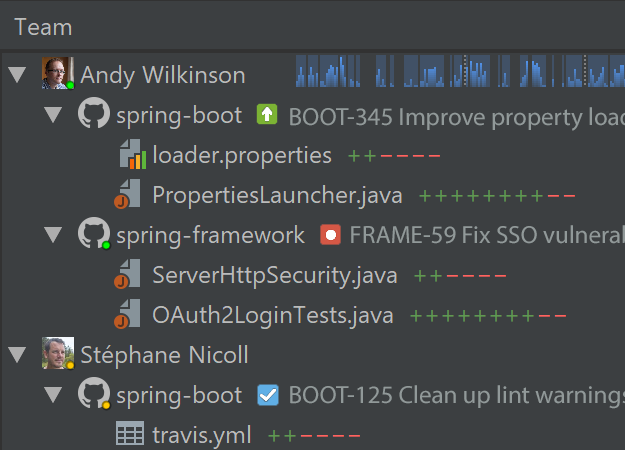
Task: Click the travis.yml table file icon
Action: pyautogui.click(x=130, y=433)
